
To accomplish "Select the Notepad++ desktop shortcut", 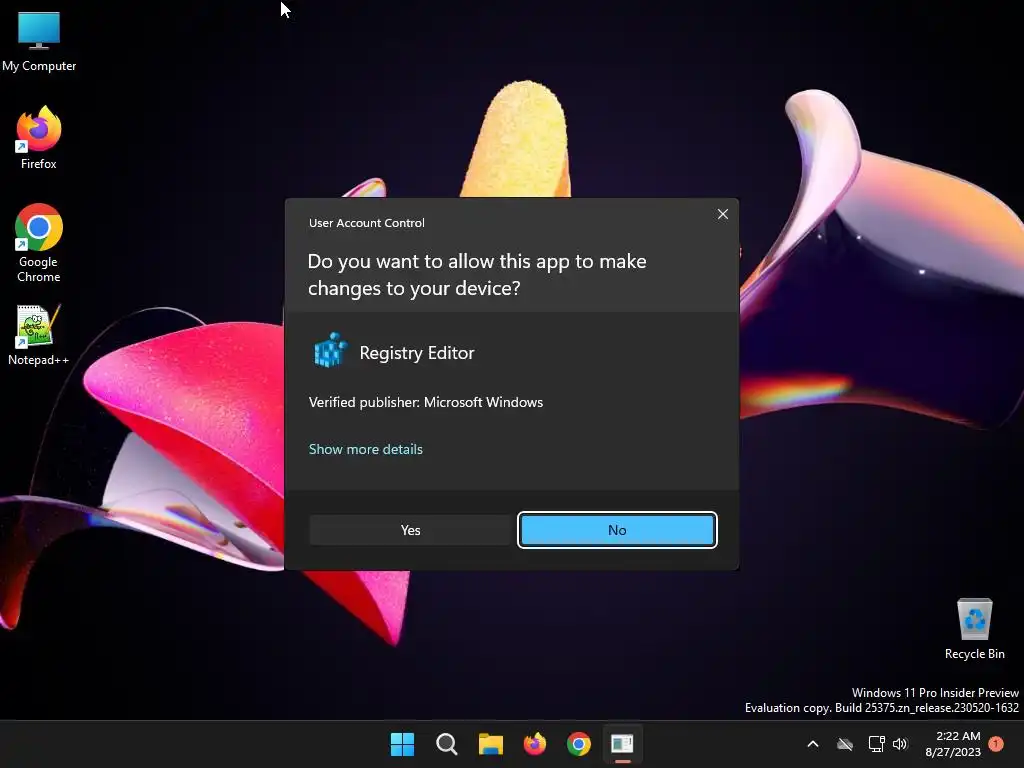I will (x=39, y=335).
